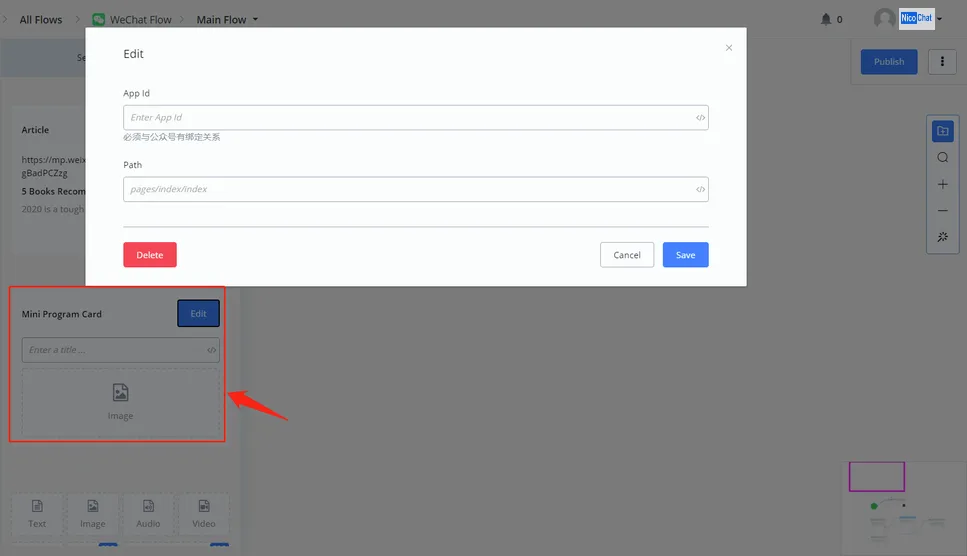Image resolution: width=967 pixels, height=556 pixels.
Task: Insert variable icon in App Id field
Action: click(701, 118)
